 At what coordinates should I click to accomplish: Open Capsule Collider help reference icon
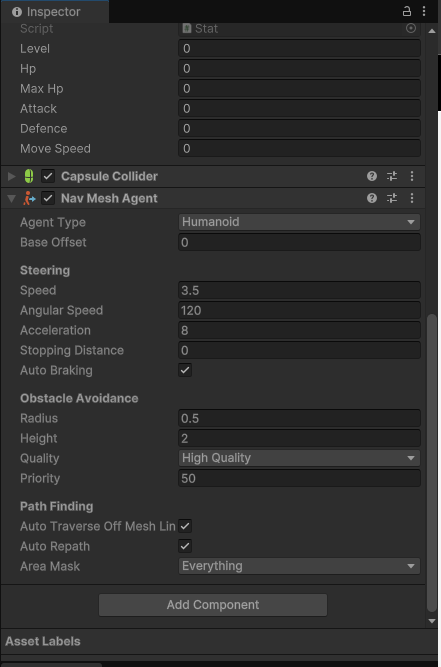[x=372, y=176]
